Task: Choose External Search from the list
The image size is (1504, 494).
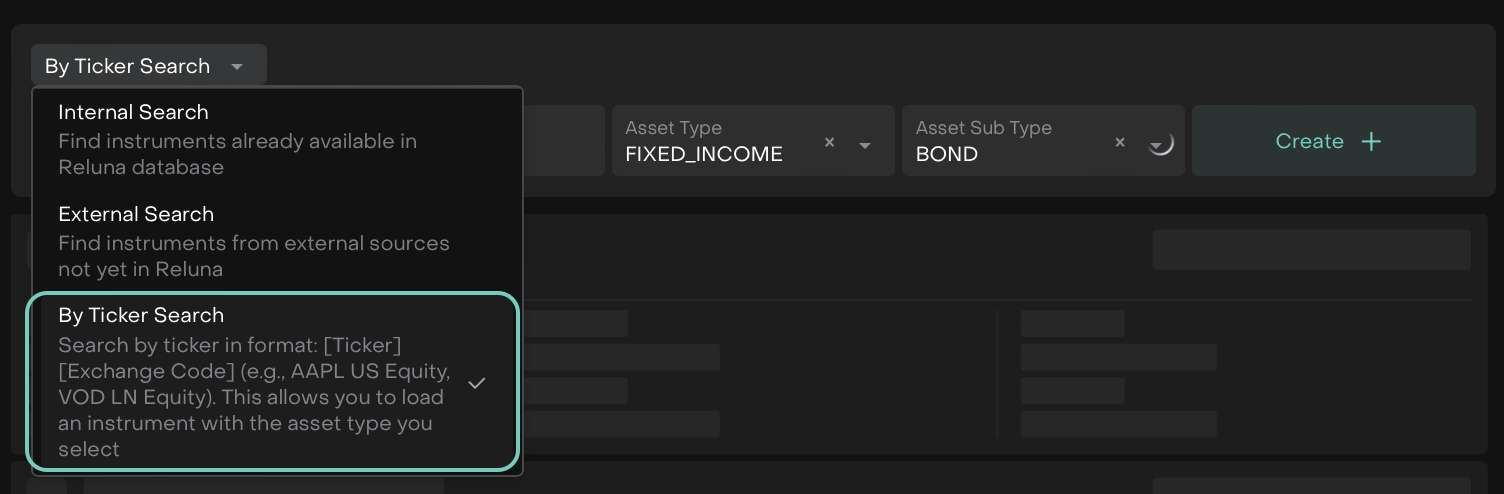Action: coord(136,214)
